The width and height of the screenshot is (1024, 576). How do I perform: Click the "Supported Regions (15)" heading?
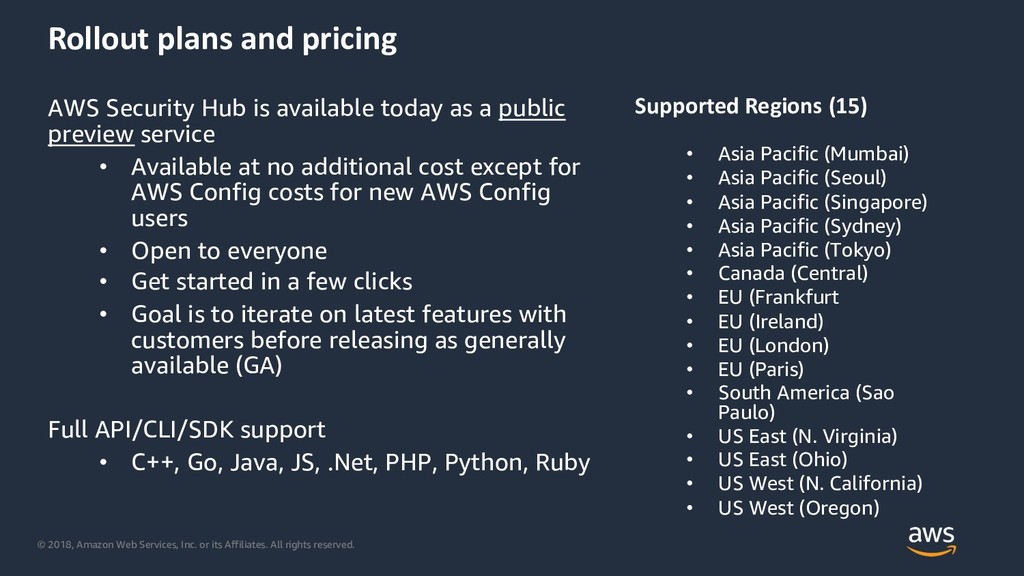(x=750, y=106)
